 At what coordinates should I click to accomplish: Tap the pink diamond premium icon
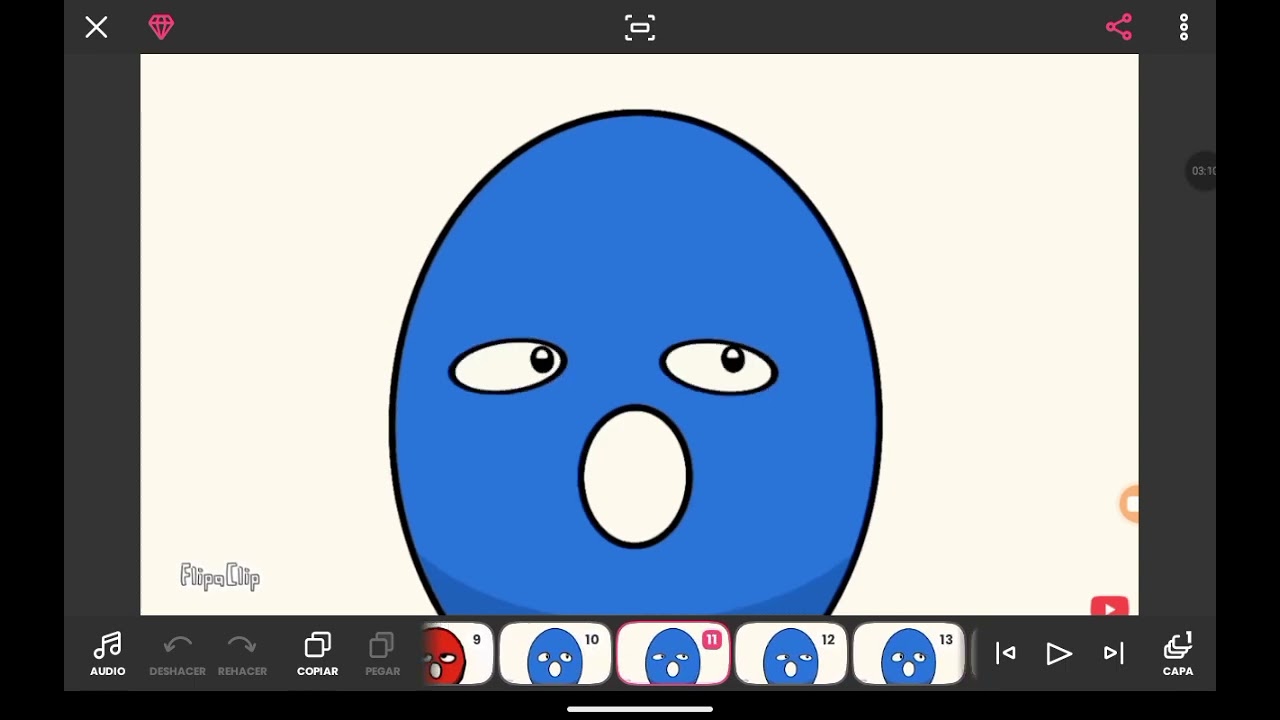(x=161, y=27)
